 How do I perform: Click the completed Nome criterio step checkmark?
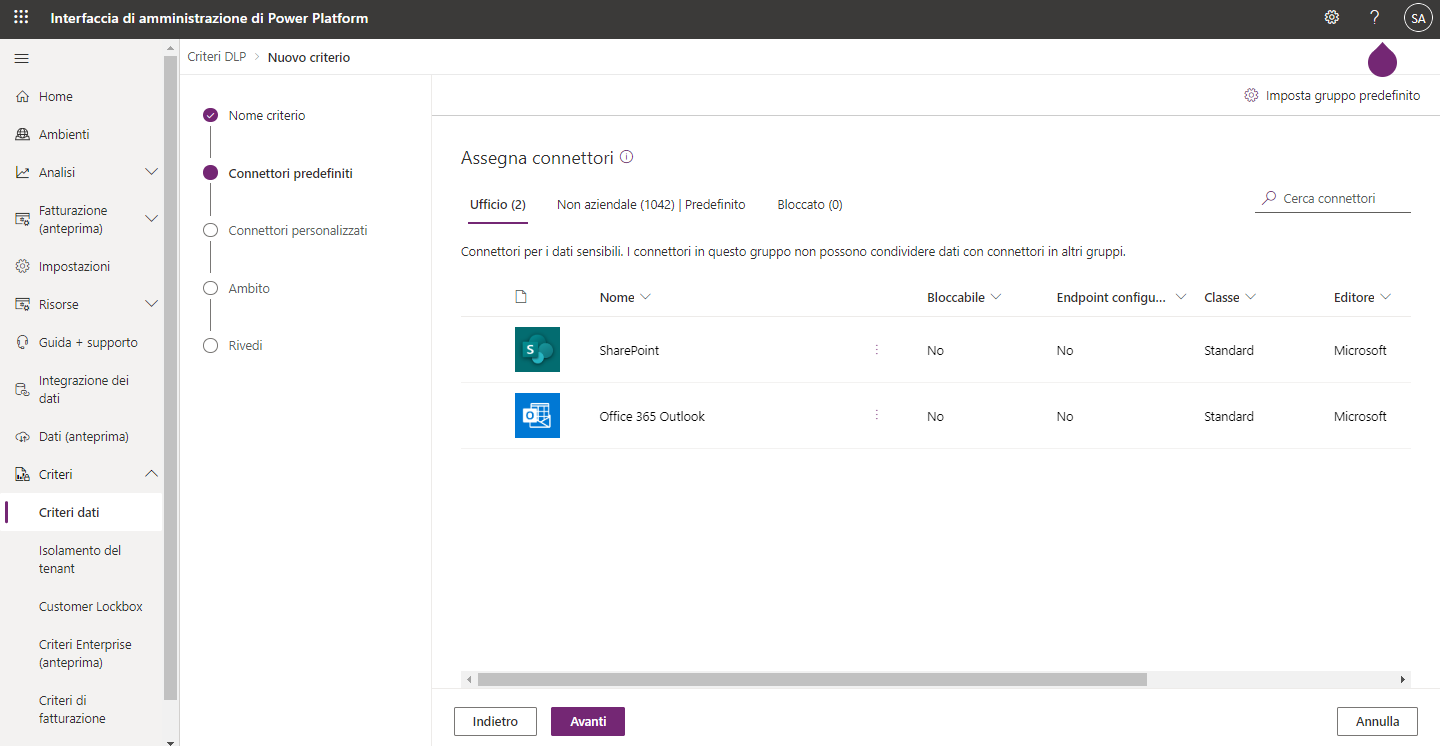[x=210, y=115]
